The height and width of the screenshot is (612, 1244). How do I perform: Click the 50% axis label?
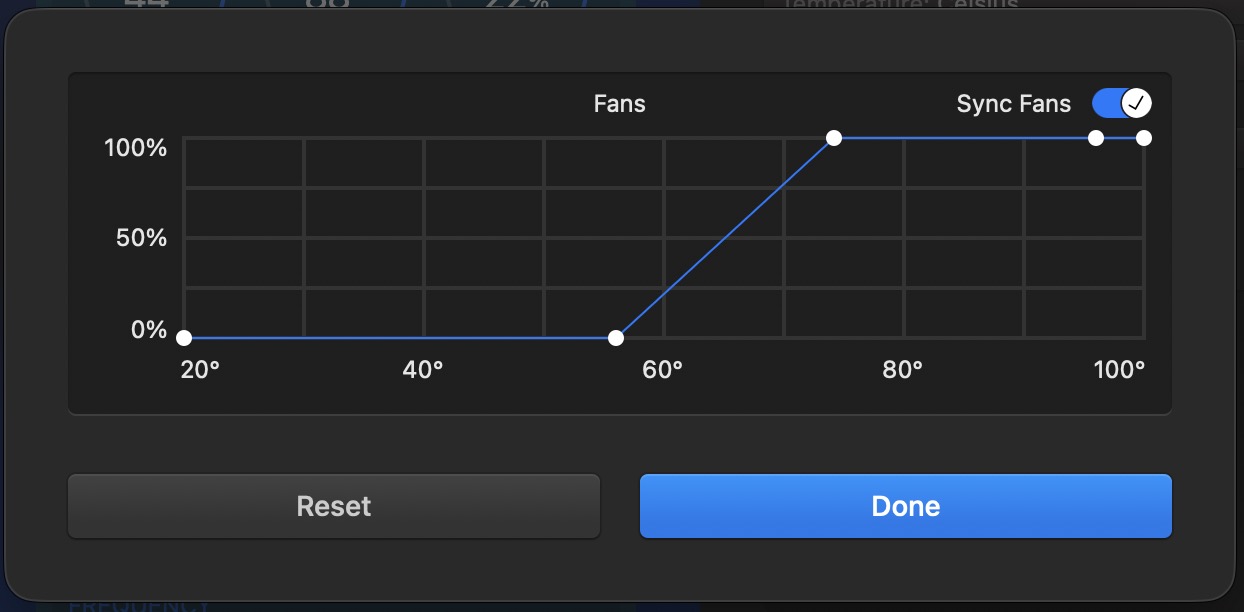tap(142, 238)
